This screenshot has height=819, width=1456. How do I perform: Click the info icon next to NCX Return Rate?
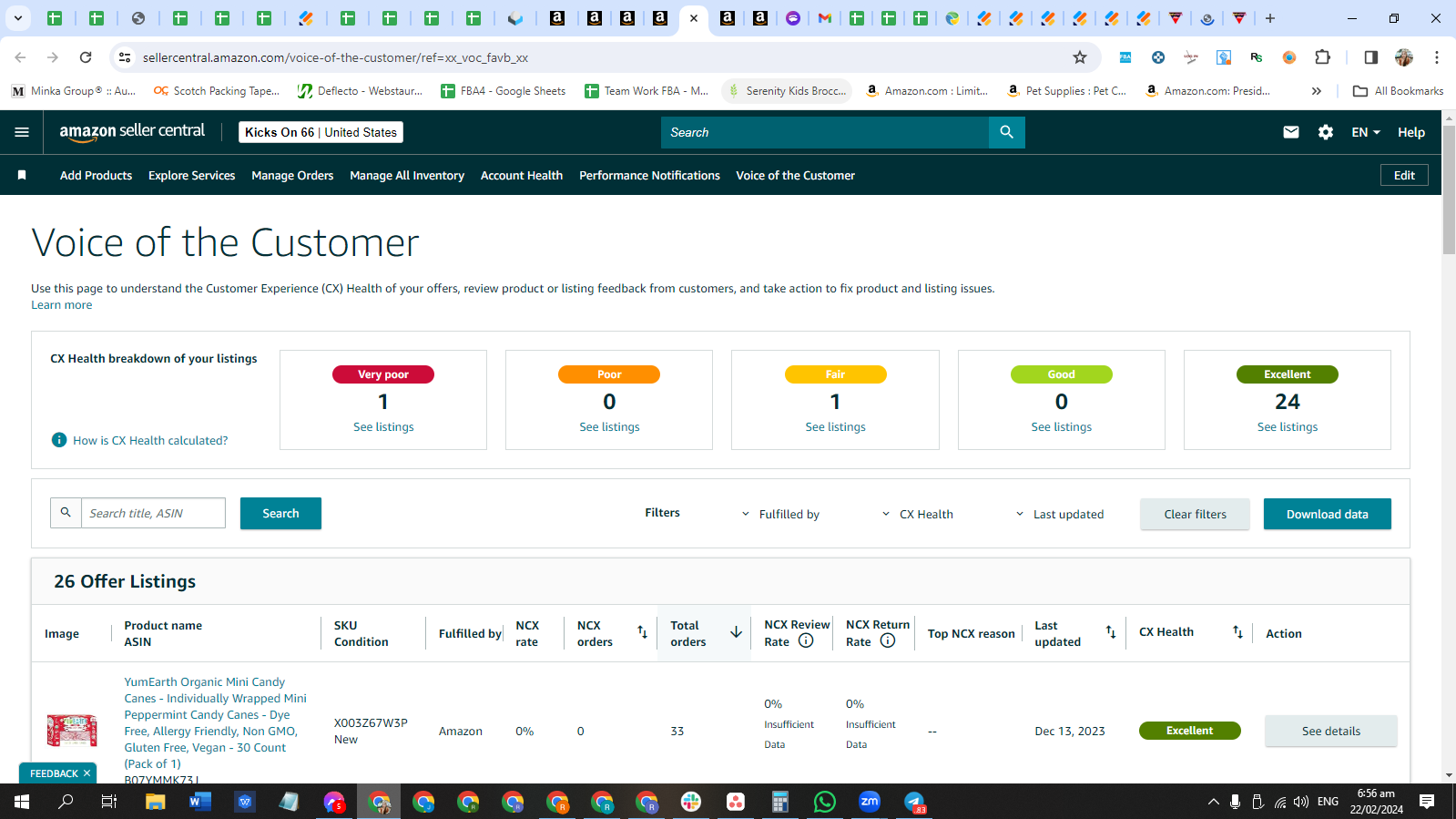888,640
